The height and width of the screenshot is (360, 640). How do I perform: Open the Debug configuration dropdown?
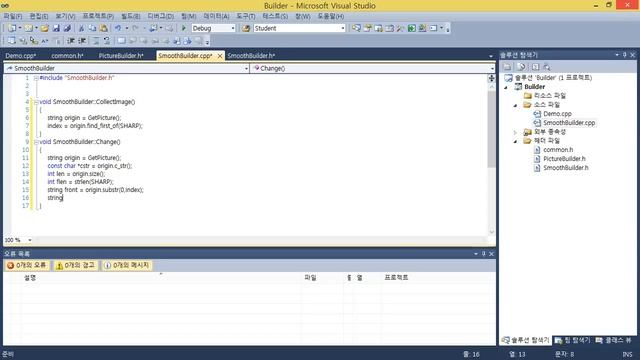233,28
